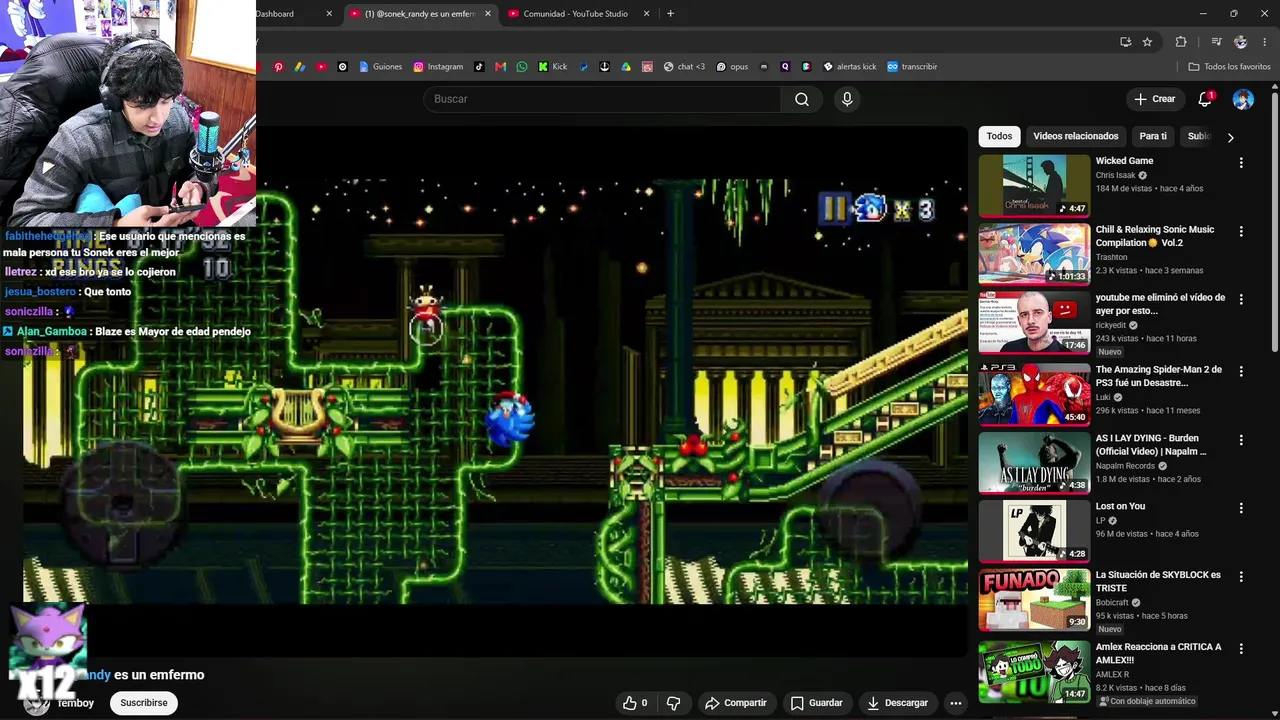This screenshot has height=720, width=1280.
Task: Bookmark page with the star icon
Action: 1147,42
